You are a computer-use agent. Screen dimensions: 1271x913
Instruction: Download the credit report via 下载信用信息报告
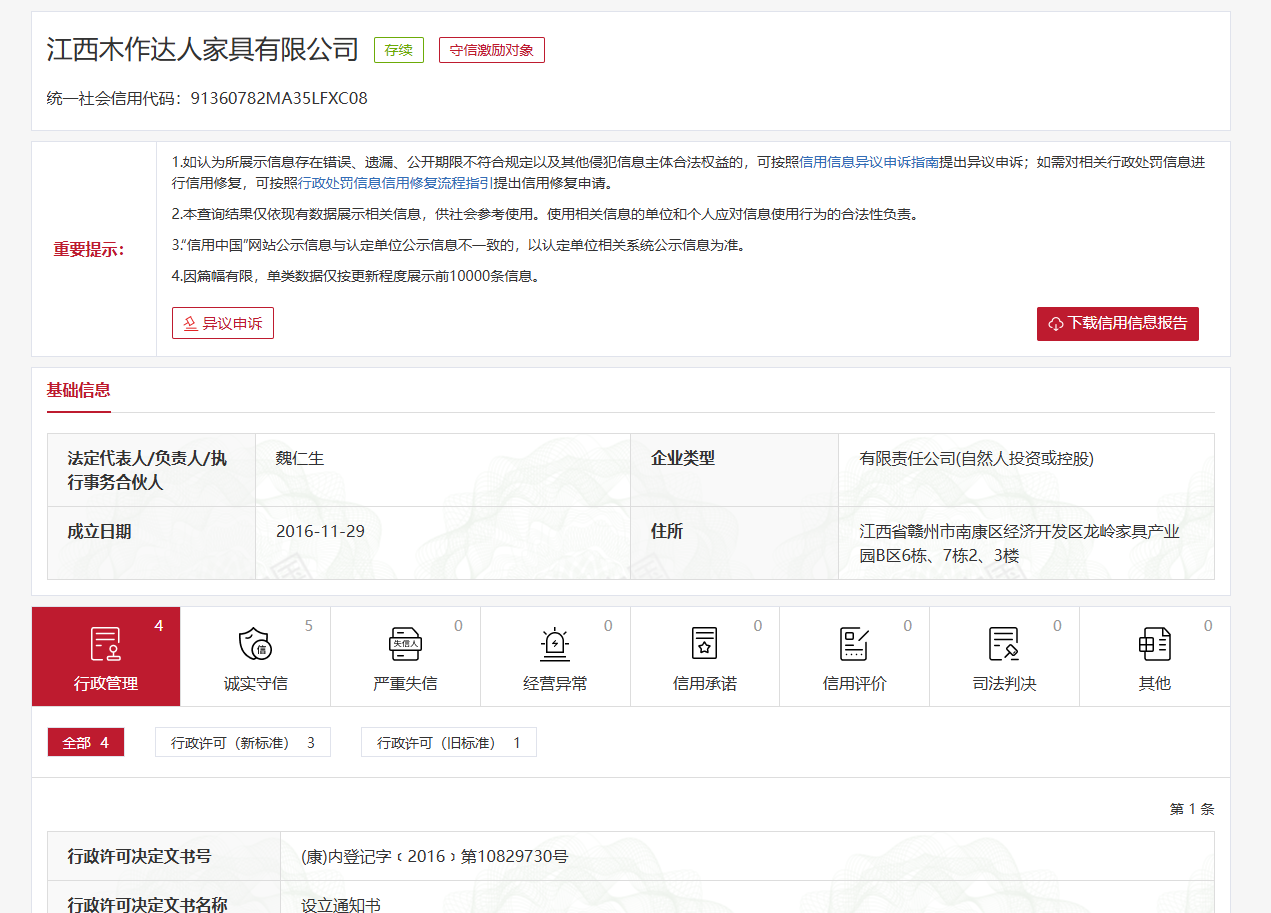tap(1117, 323)
